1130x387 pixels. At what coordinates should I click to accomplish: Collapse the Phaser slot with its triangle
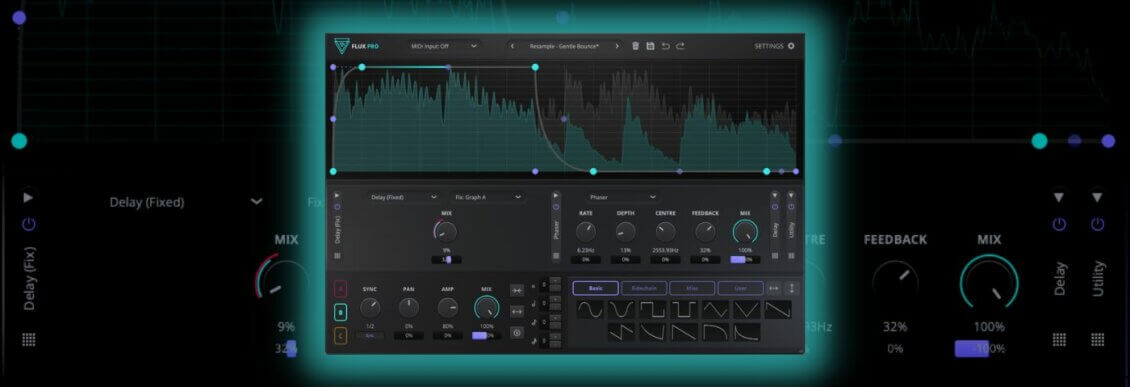pyautogui.click(x=556, y=195)
